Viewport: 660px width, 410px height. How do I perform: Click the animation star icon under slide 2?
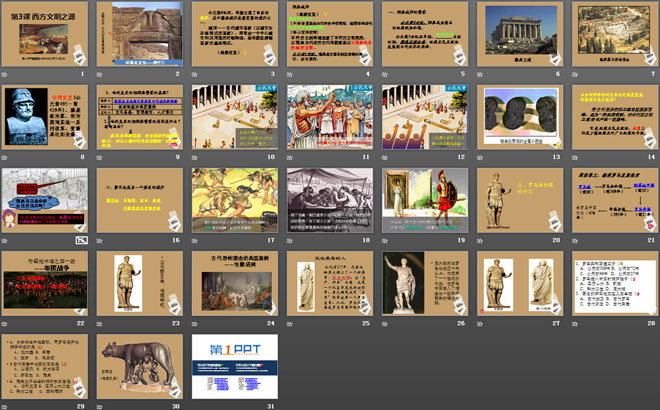[x=100, y=74]
